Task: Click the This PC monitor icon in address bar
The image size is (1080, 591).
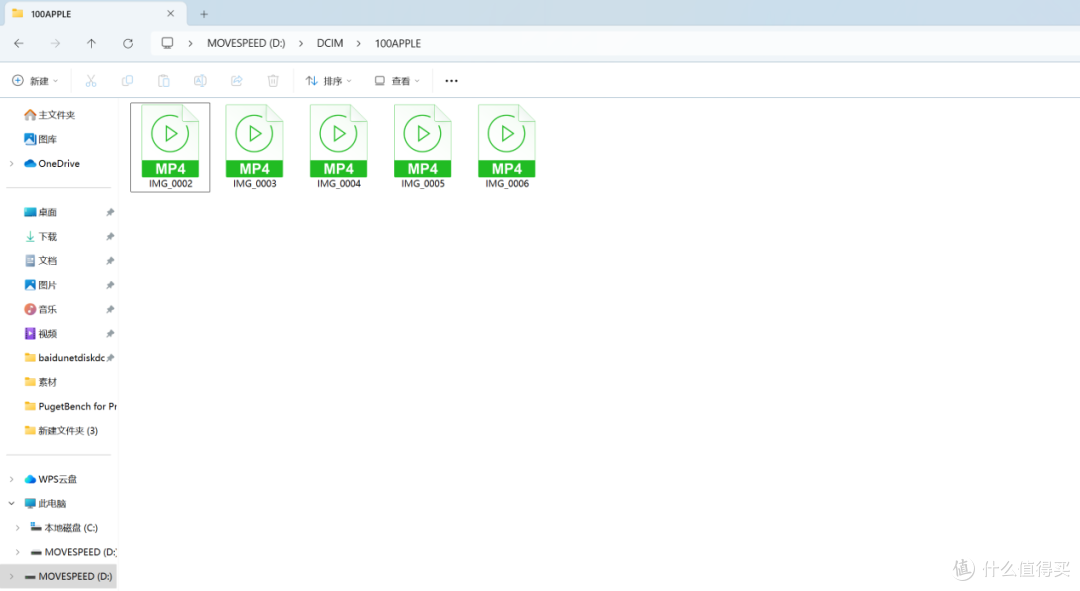Action: [167, 43]
